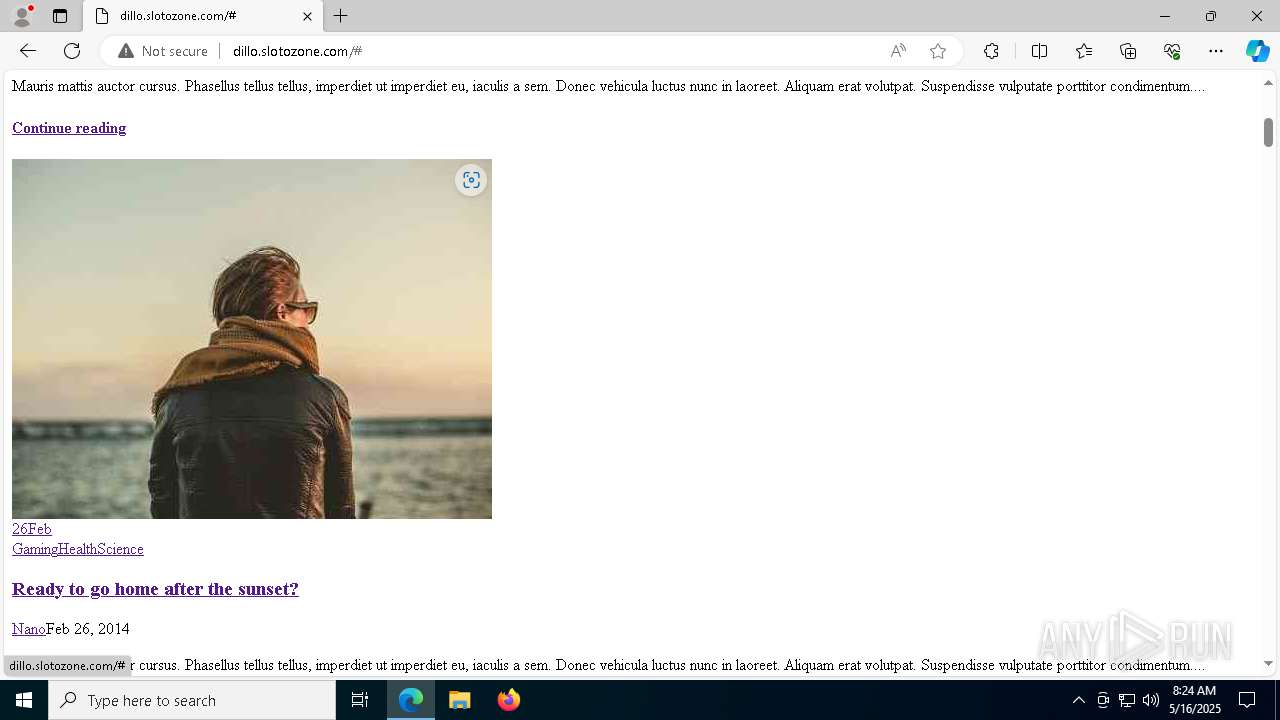Restore down the Edge window
This screenshot has height=720, width=1280.
tap(1211, 16)
